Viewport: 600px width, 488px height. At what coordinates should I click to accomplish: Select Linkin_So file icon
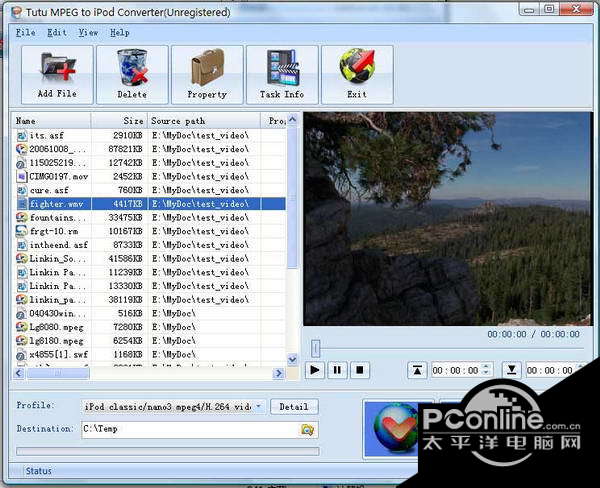click(x=22, y=259)
